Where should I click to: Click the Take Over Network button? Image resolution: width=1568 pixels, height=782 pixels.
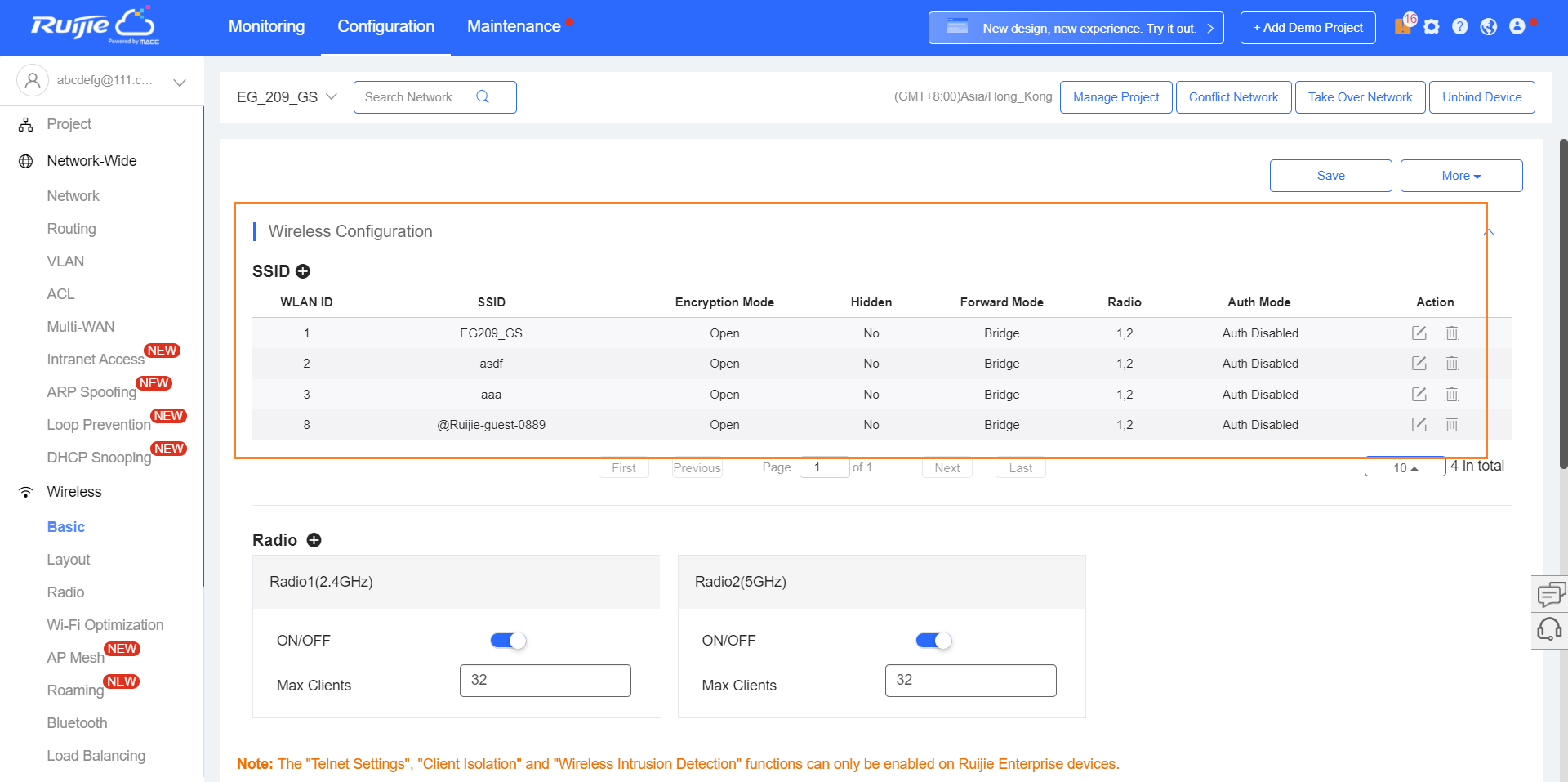point(1361,97)
